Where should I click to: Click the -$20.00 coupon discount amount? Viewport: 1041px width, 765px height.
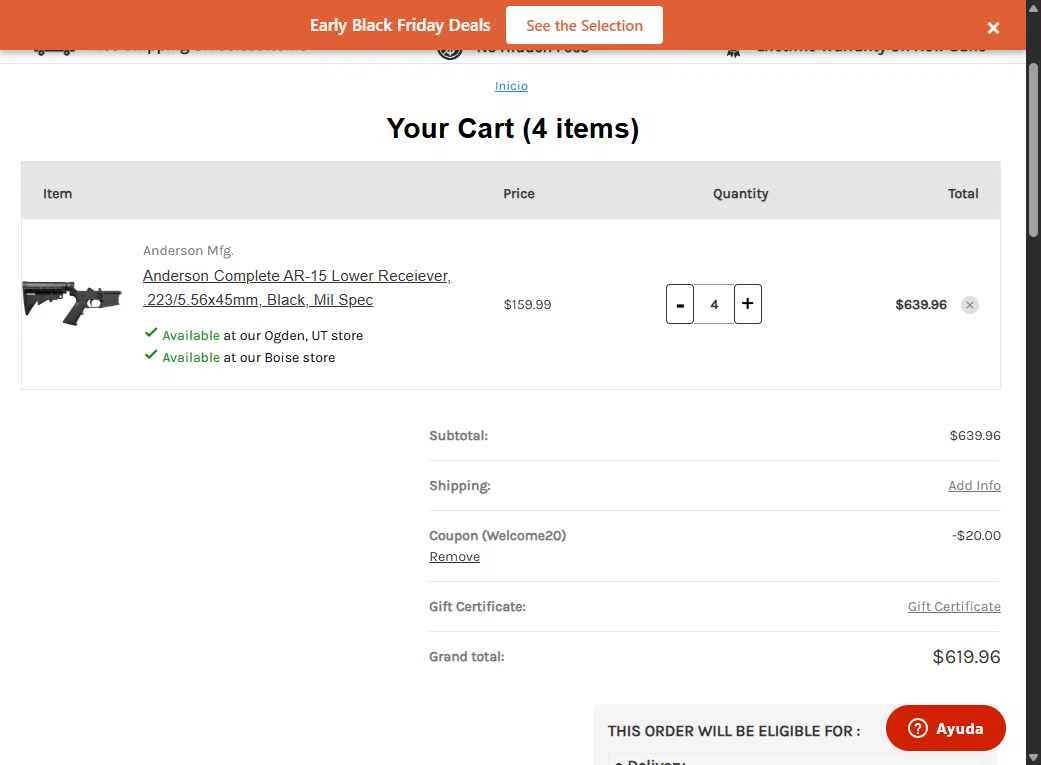(x=976, y=535)
